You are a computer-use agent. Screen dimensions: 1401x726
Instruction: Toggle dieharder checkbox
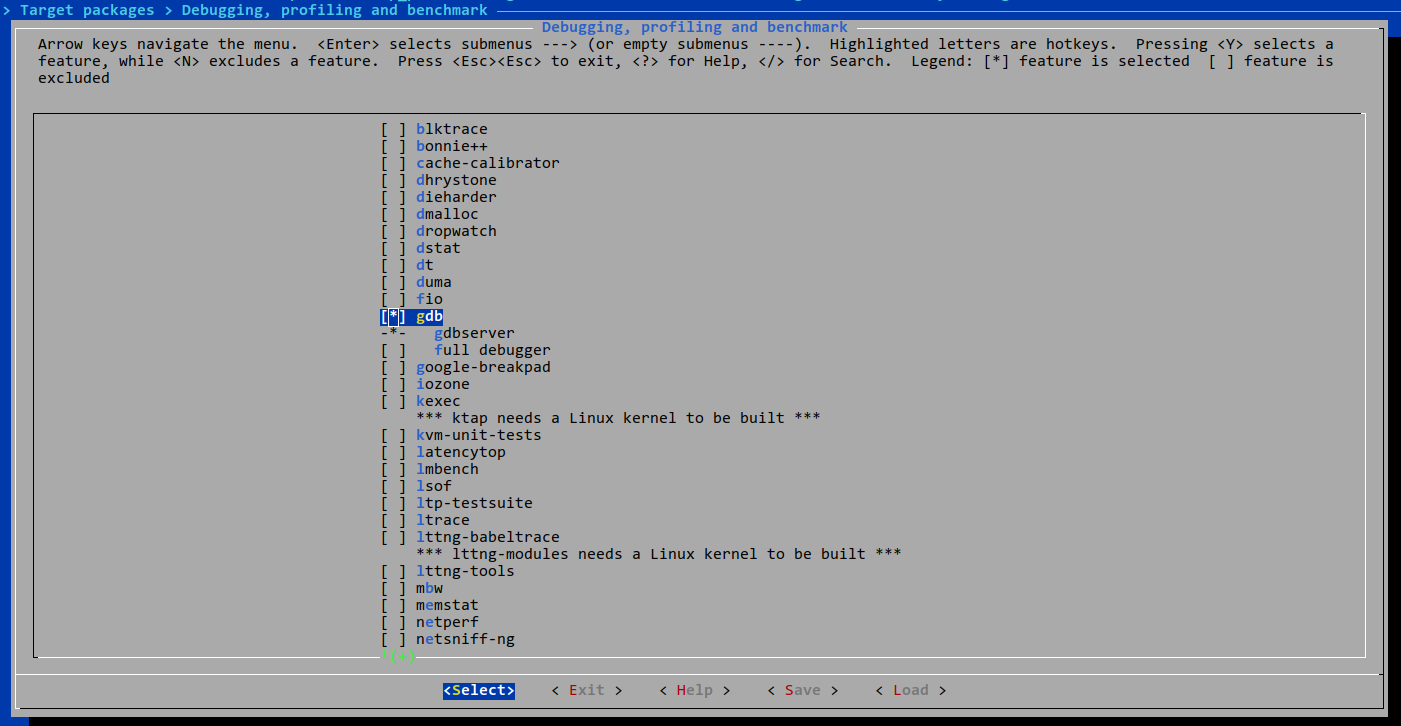(393, 197)
